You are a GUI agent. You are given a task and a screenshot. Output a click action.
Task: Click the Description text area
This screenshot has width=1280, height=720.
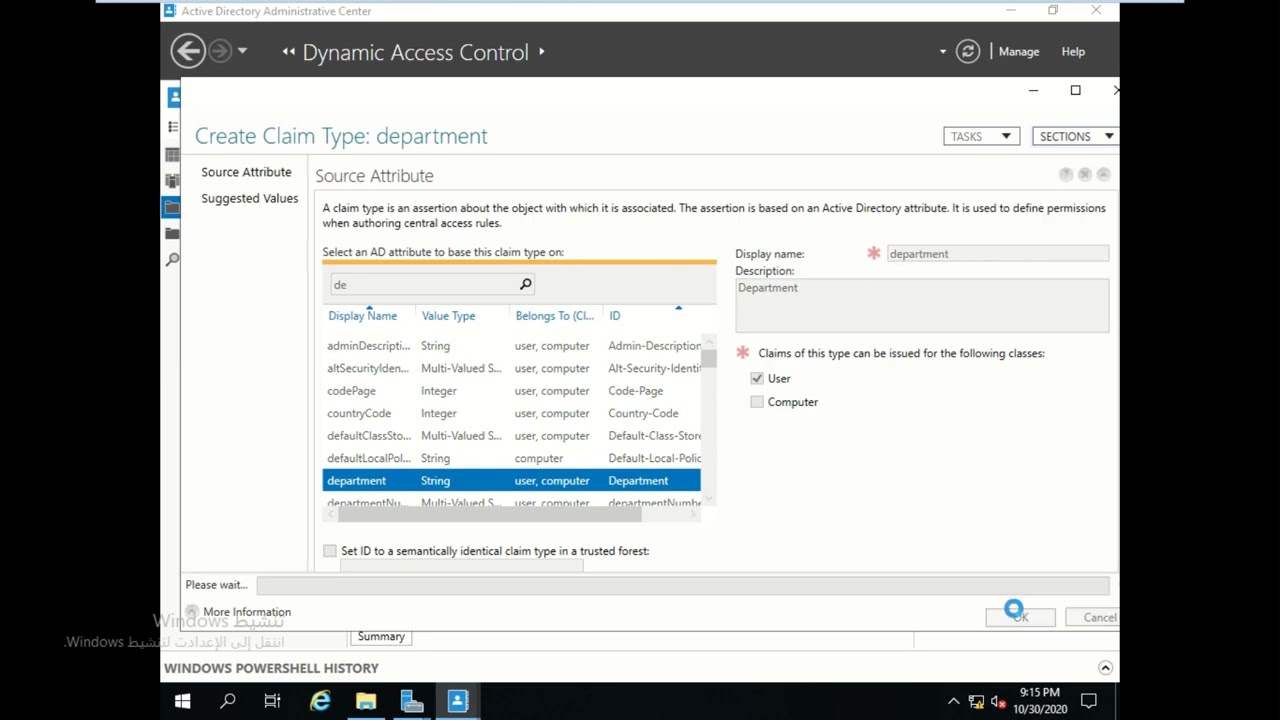[x=922, y=305]
